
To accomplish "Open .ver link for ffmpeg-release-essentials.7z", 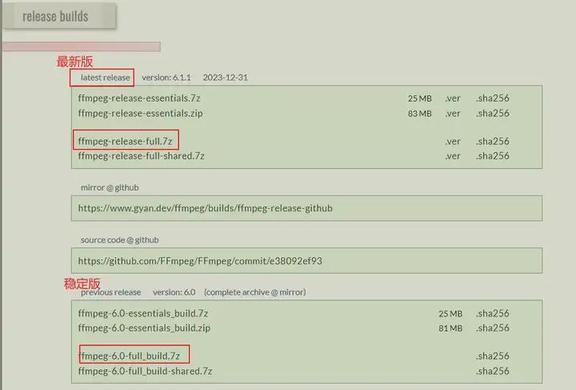I will [453, 98].
